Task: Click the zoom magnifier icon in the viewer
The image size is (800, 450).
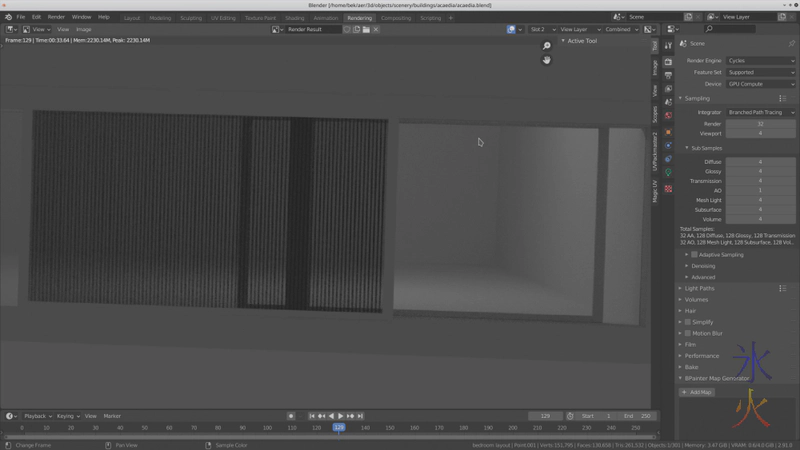Action: point(547,46)
